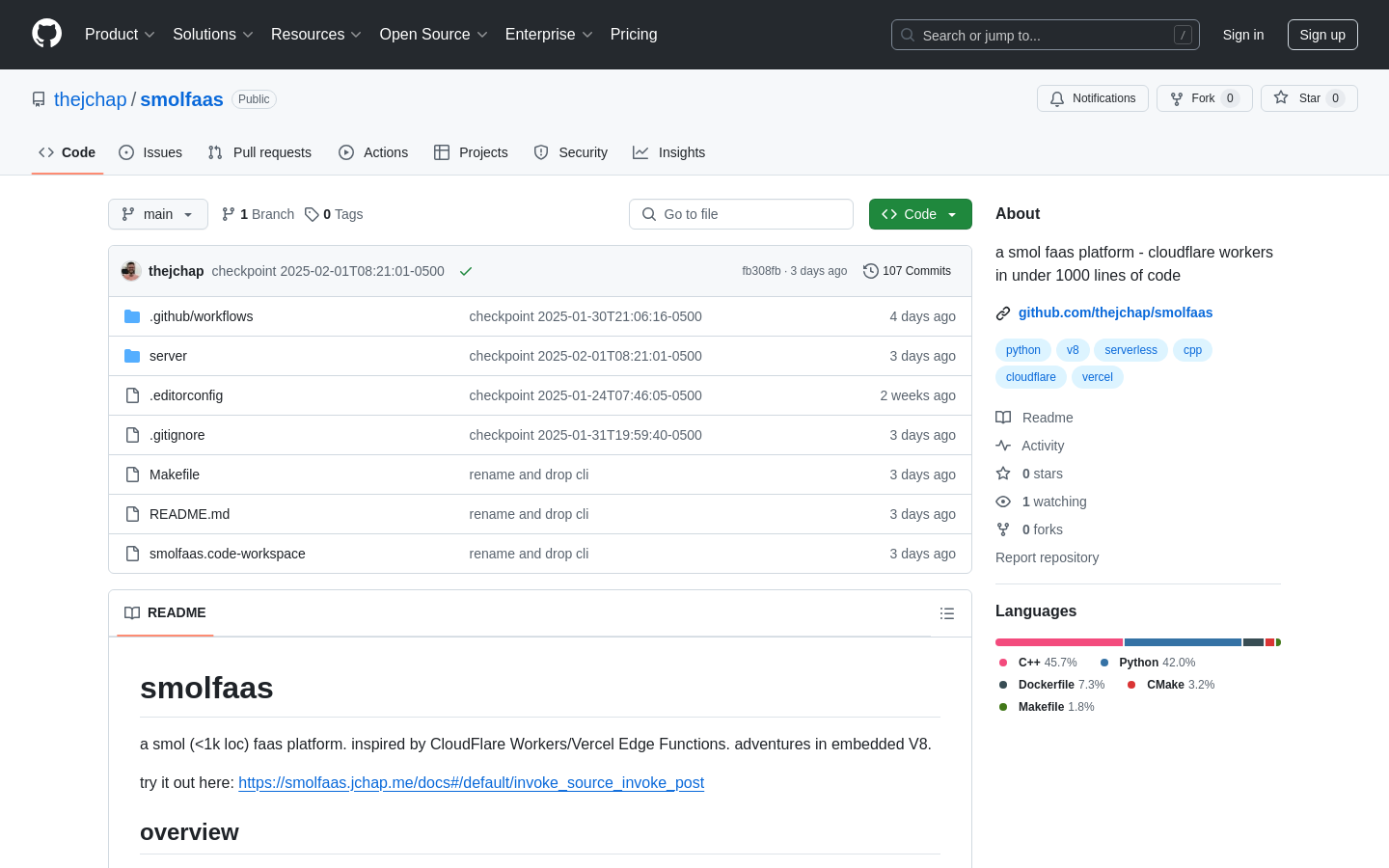Viewport: 1389px width, 868px height.
Task: View 0 forks in About section
Action: coord(1030,529)
